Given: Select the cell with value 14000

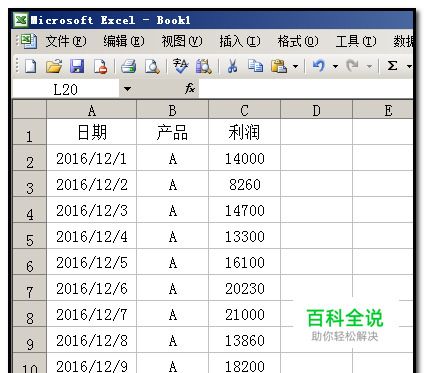Looking at the screenshot, I should click(x=244, y=158).
